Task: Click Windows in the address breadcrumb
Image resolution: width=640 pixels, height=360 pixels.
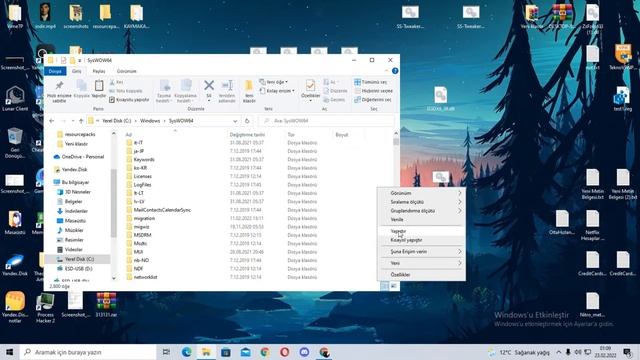Action: coord(150,121)
